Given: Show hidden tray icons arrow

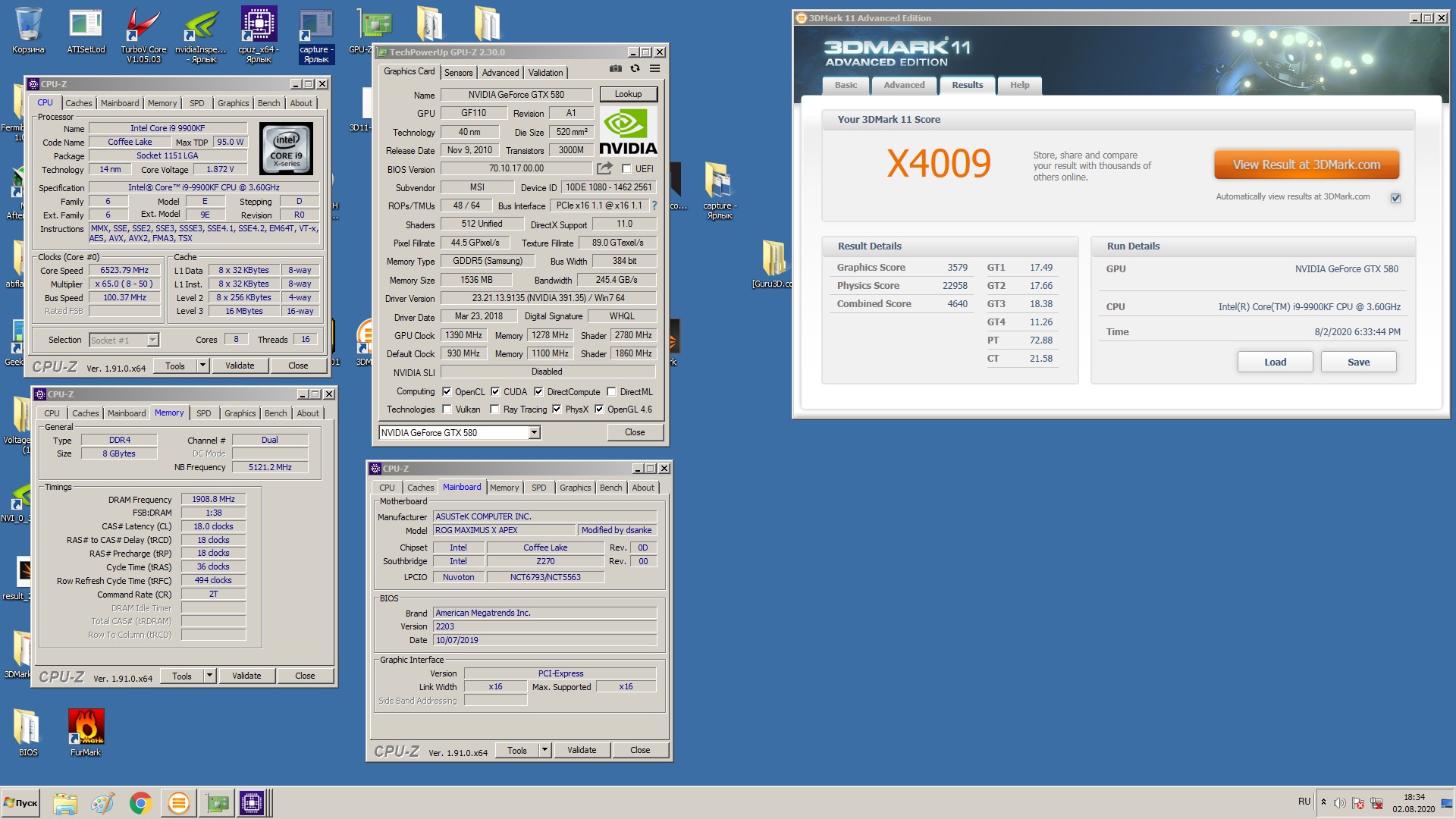Looking at the screenshot, I should tap(1323, 802).
